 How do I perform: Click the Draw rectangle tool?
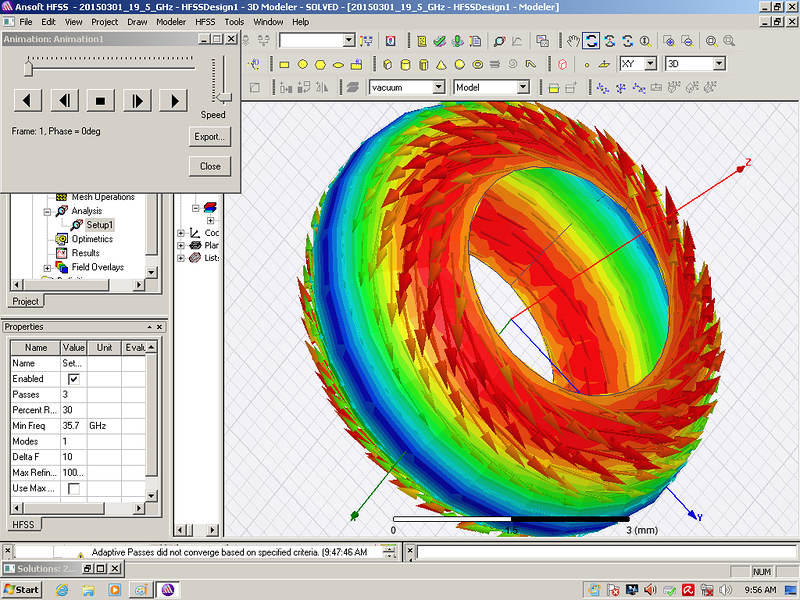click(x=284, y=64)
